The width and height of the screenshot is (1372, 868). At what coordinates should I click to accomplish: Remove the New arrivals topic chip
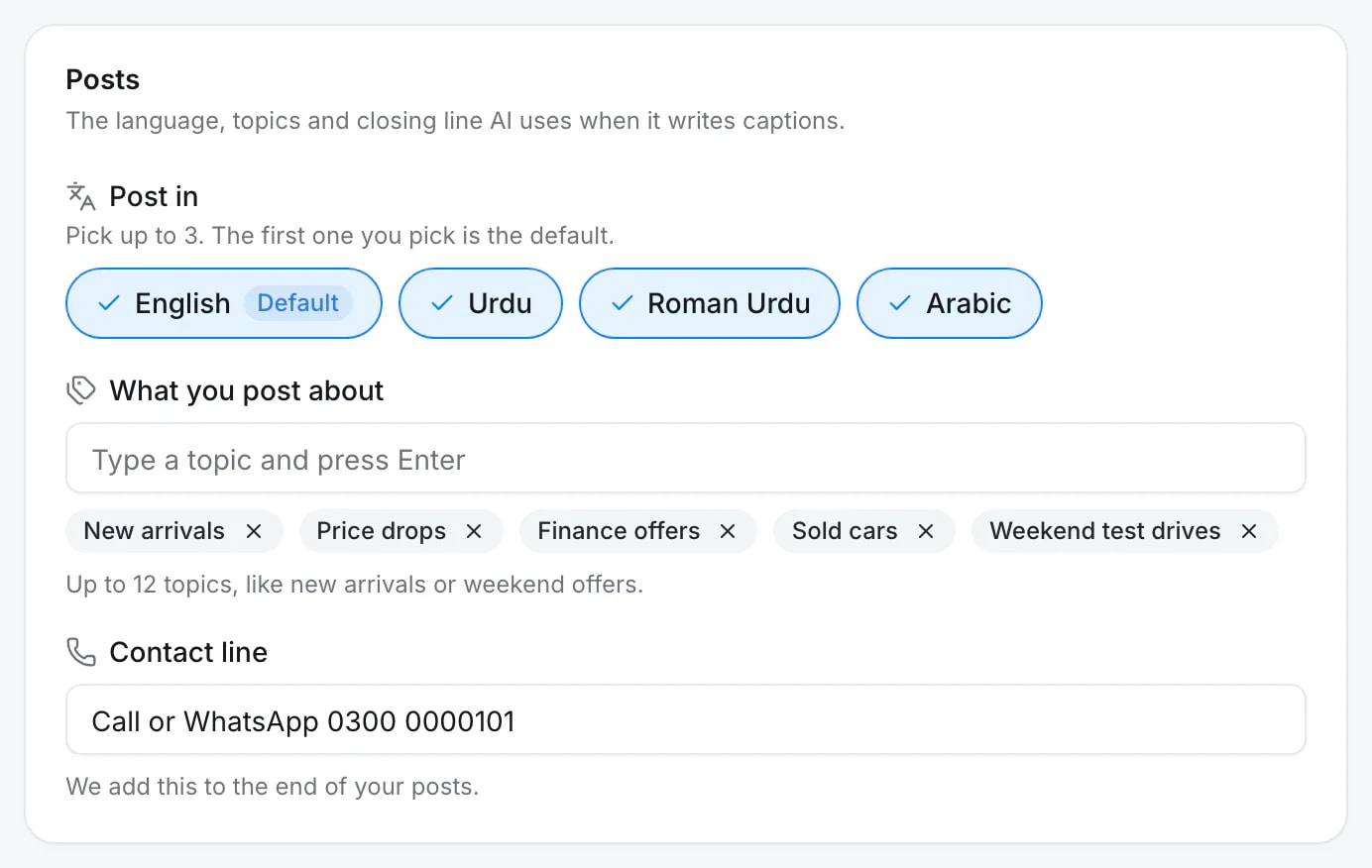pos(254,531)
